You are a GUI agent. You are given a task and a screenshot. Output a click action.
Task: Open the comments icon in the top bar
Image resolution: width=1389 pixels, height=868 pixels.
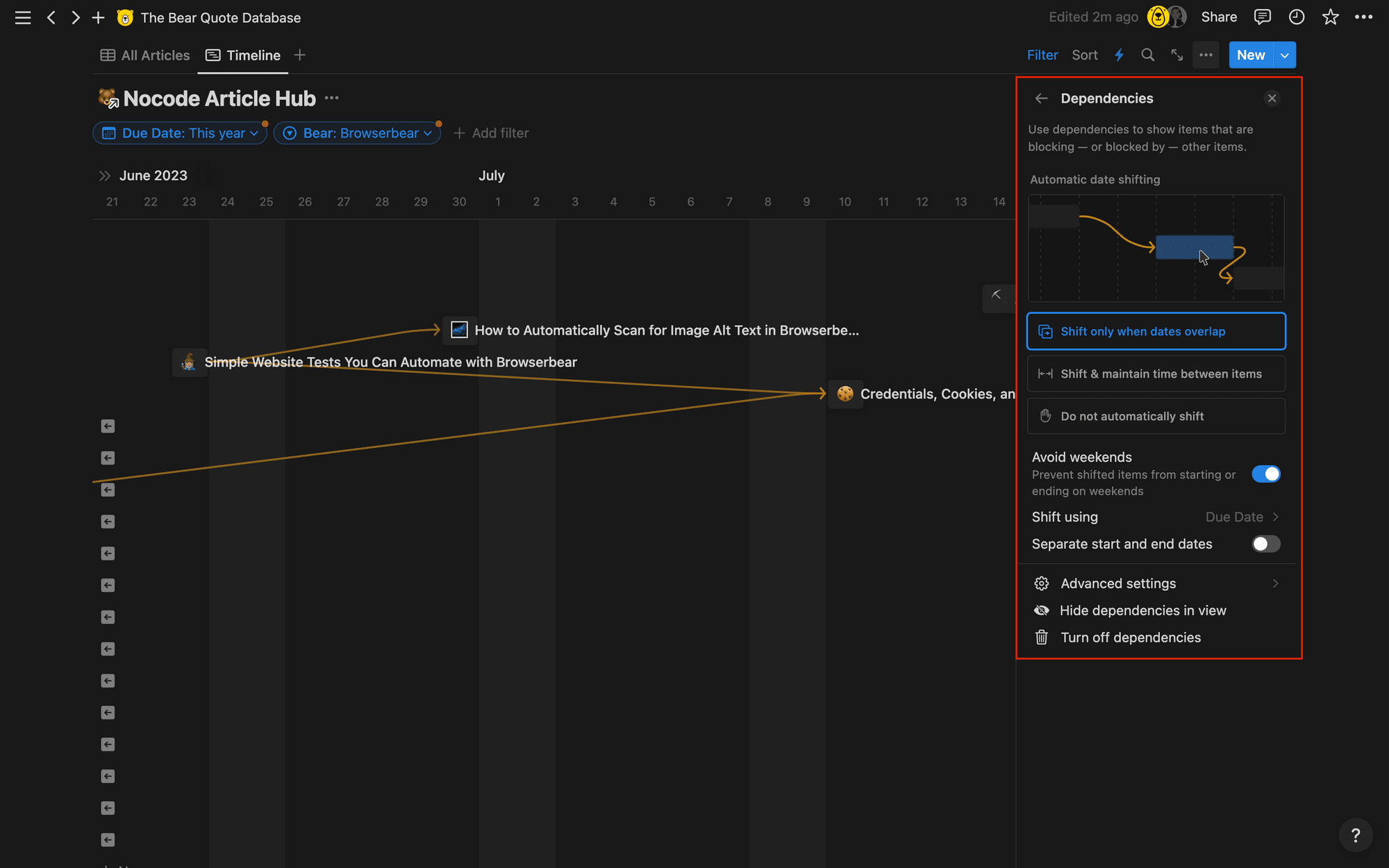[1262, 17]
